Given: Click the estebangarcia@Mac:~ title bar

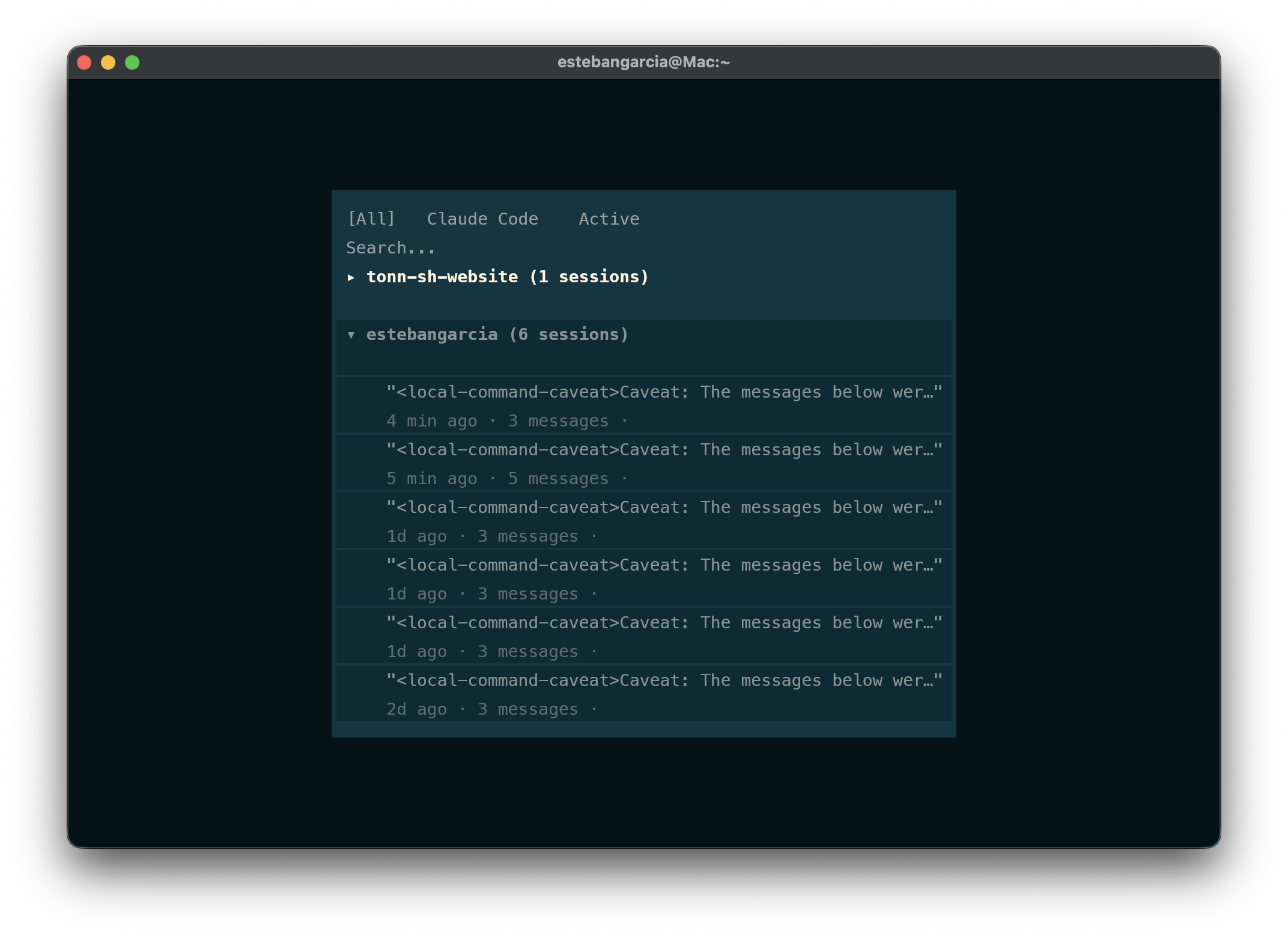Looking at the screenshot, I should 643,62.
